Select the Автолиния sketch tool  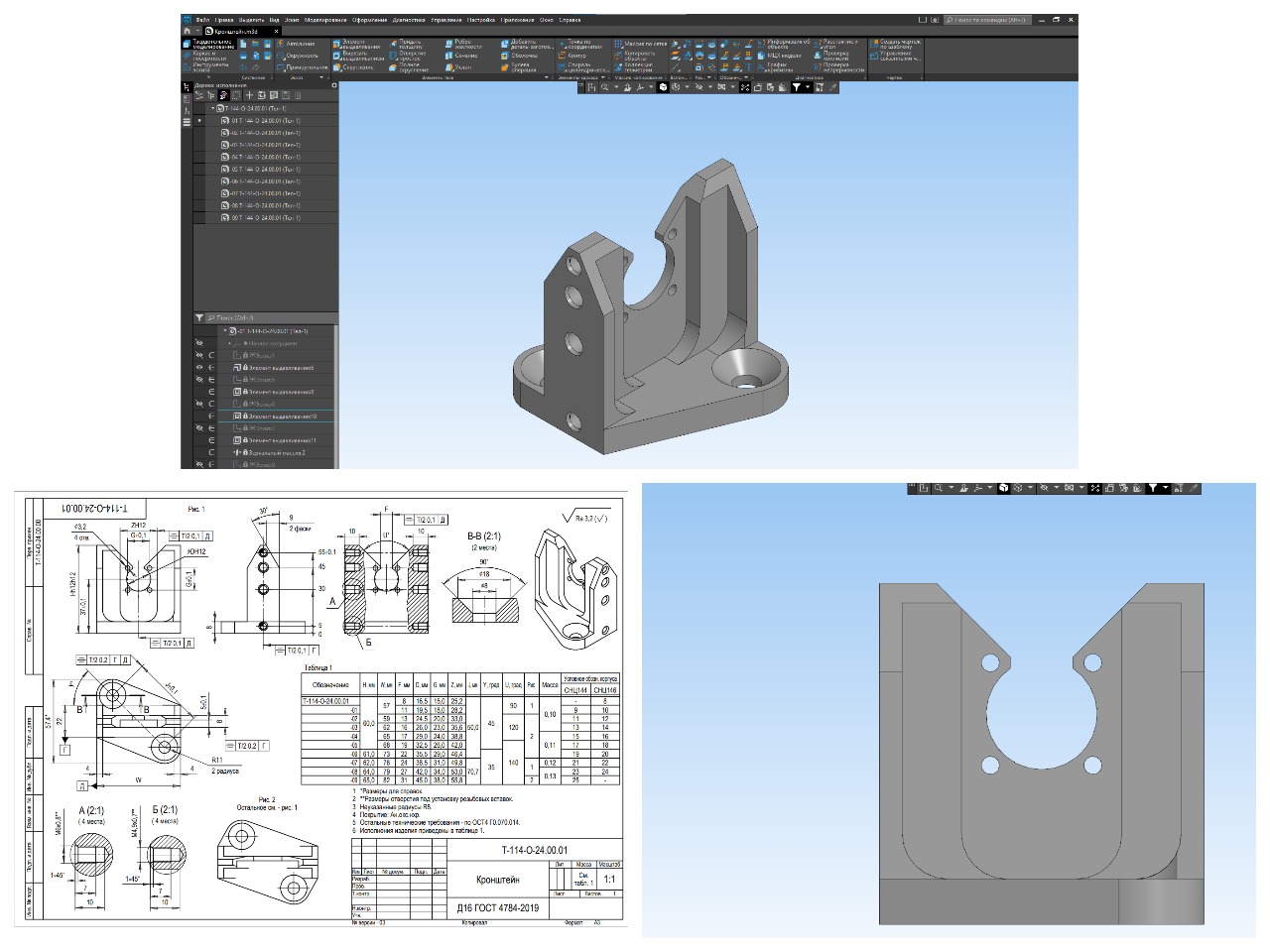click(x=294, y=44)
